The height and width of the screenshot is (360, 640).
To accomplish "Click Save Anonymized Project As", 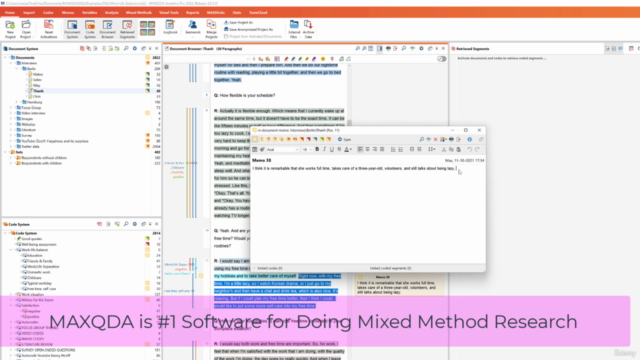I will click(249, 29).
